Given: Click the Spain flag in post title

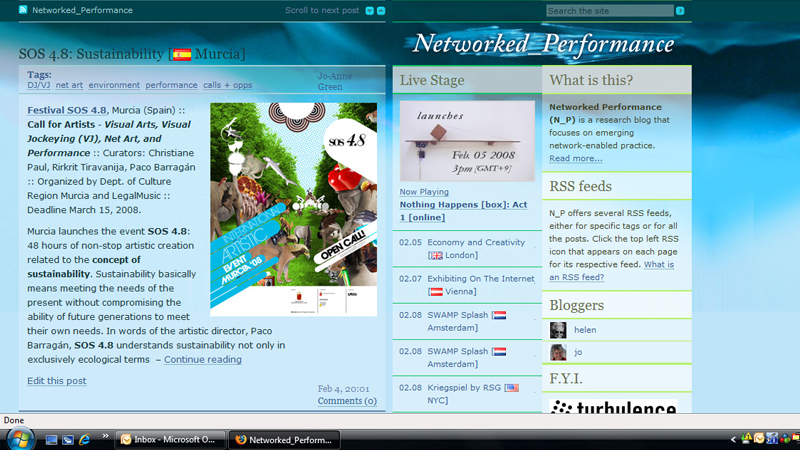Looking at the screenshot, I should coord(182,55).
